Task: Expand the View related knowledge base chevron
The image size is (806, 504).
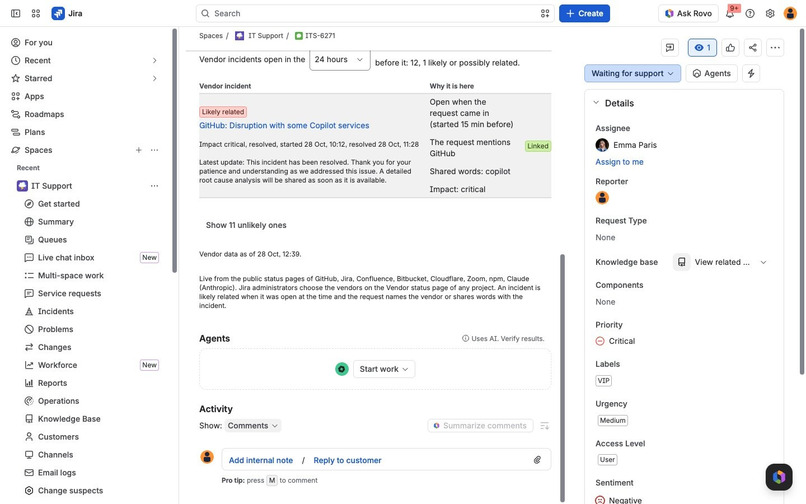Action: tap(763, 262)
